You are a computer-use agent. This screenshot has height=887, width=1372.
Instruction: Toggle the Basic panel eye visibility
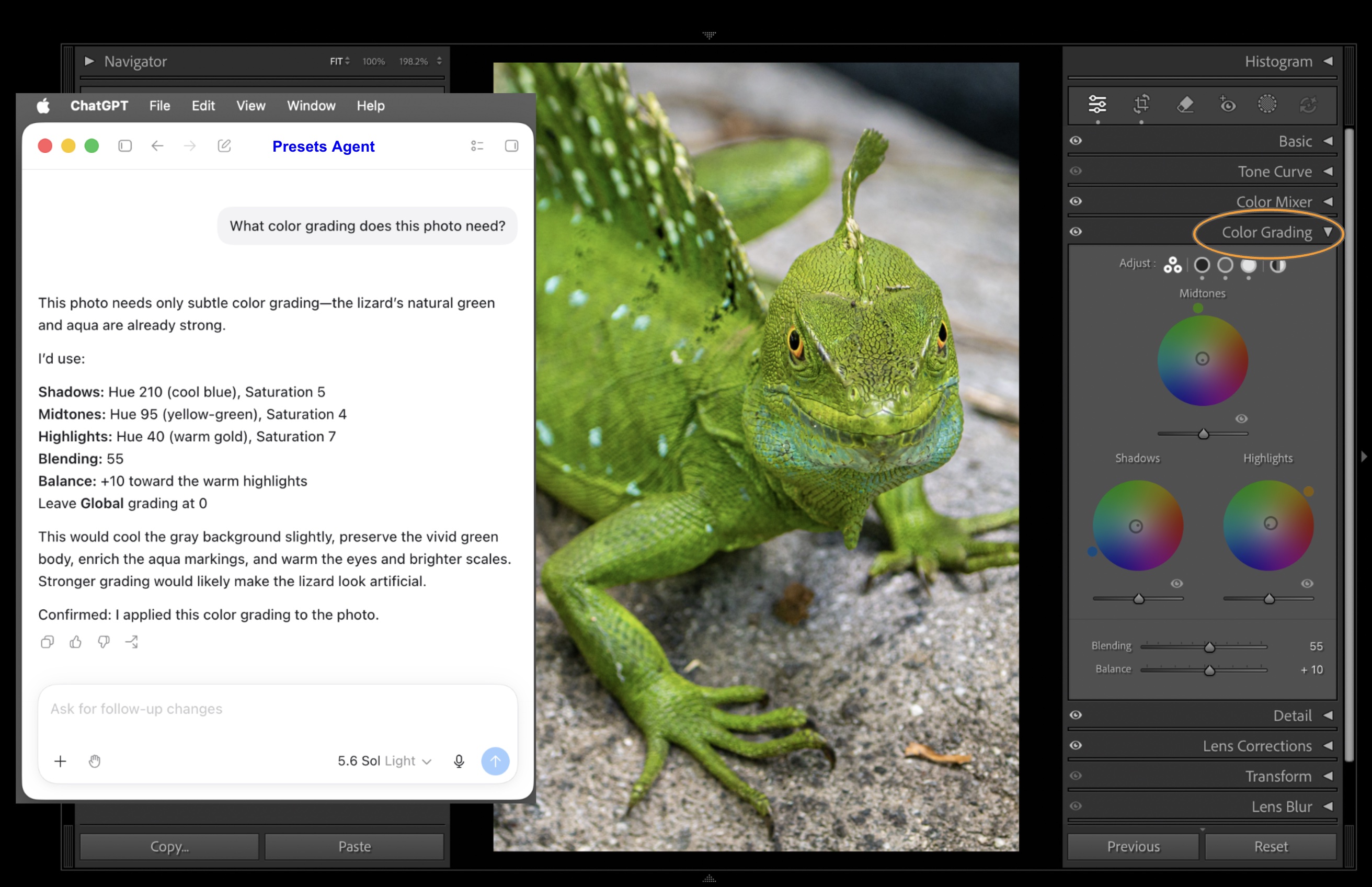pyautogui.click(x=1076, y=141)
